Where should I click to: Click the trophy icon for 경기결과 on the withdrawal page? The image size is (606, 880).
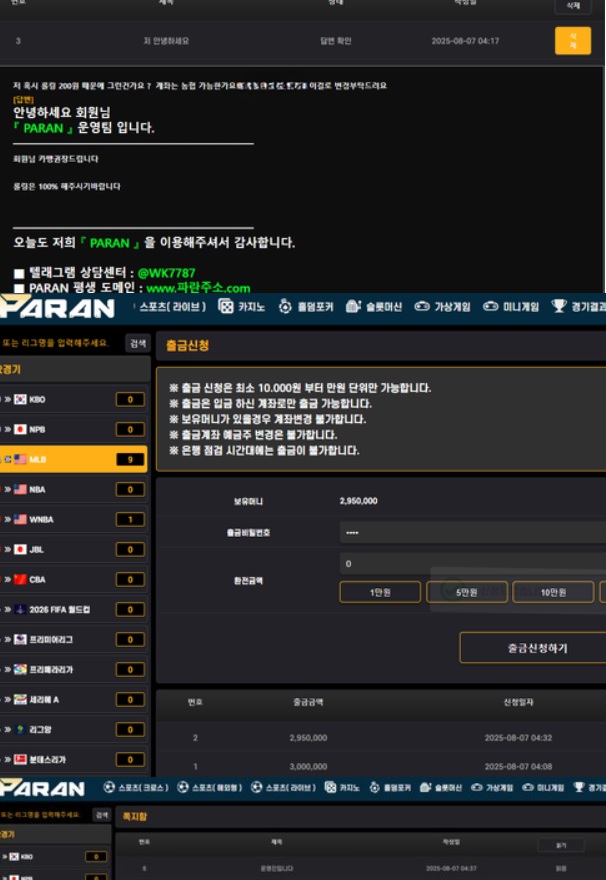(x=559, y=306)
